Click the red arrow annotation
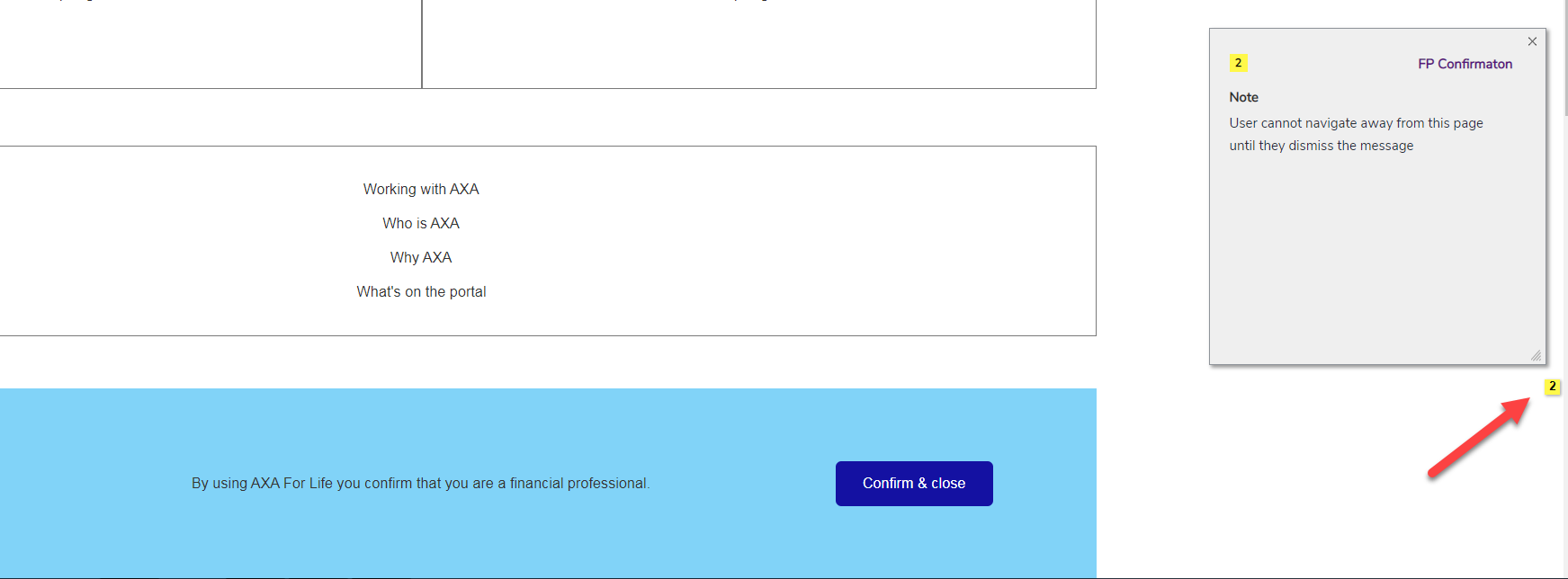 tap(1480, 437)
